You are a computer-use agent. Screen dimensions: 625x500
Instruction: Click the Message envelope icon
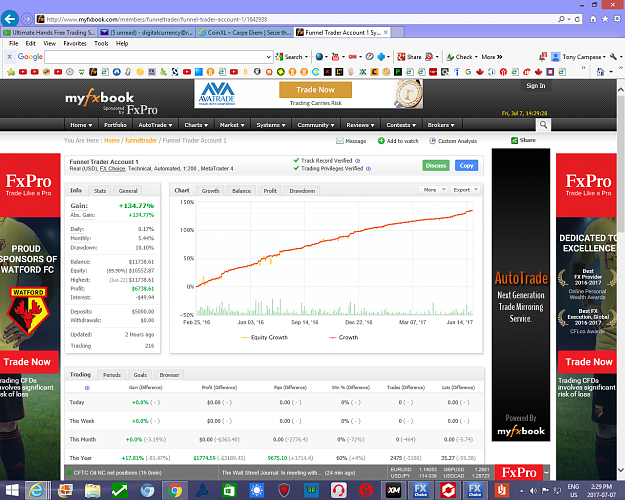340,141
